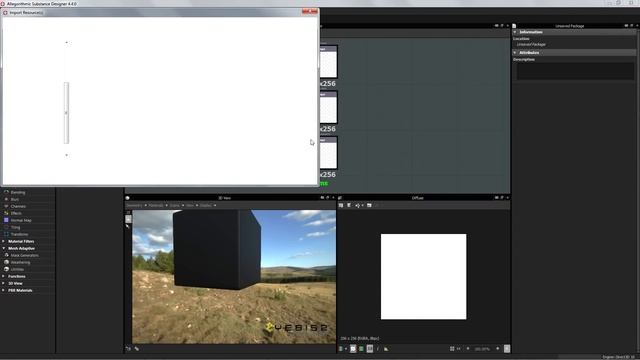Open the View menu in 3D view
The image size is (640, 360).
[x=191, y=205]
